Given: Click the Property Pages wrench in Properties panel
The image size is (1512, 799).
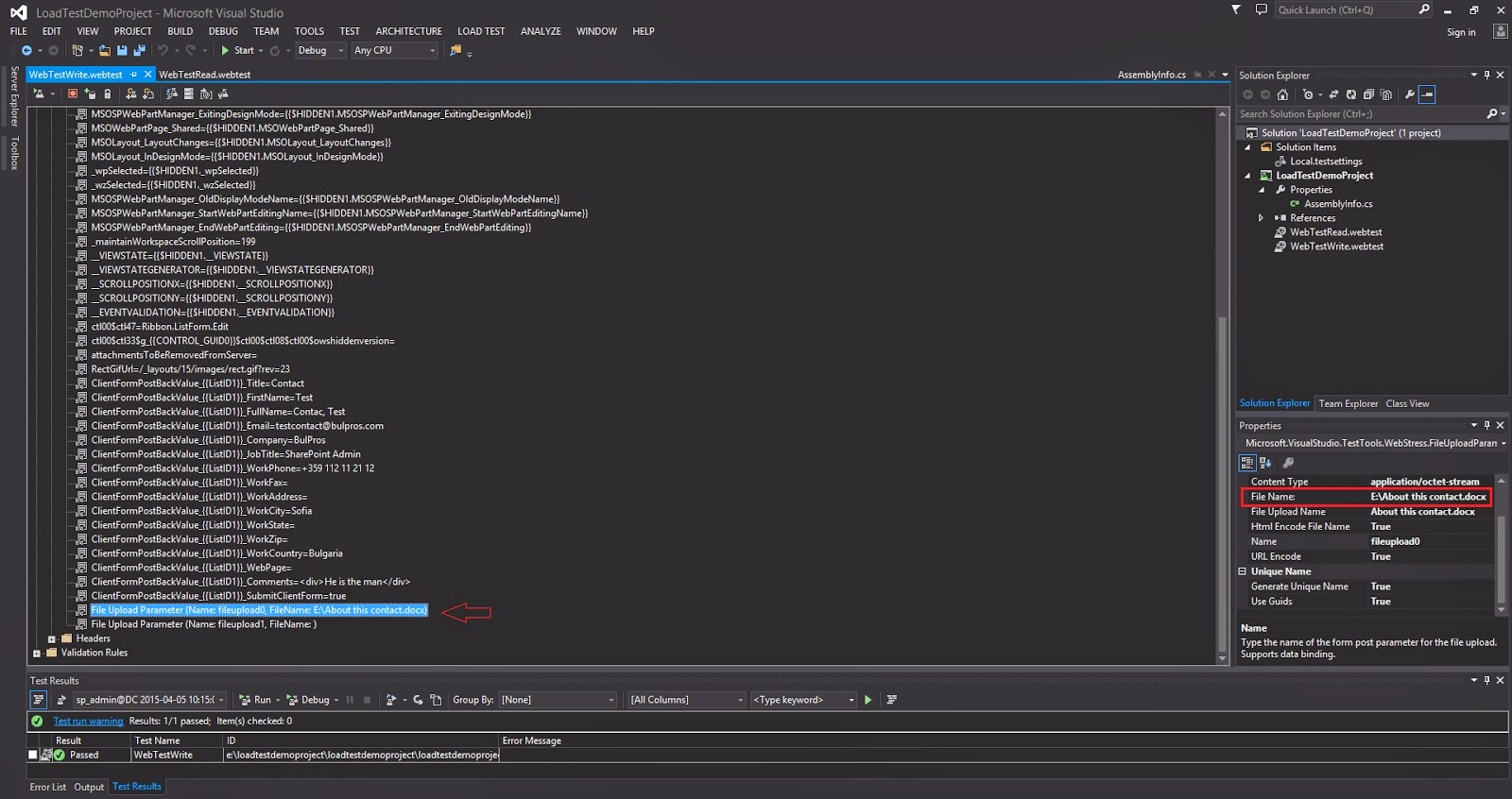Looking at the screenshot, I should [x=1288, y=463].
